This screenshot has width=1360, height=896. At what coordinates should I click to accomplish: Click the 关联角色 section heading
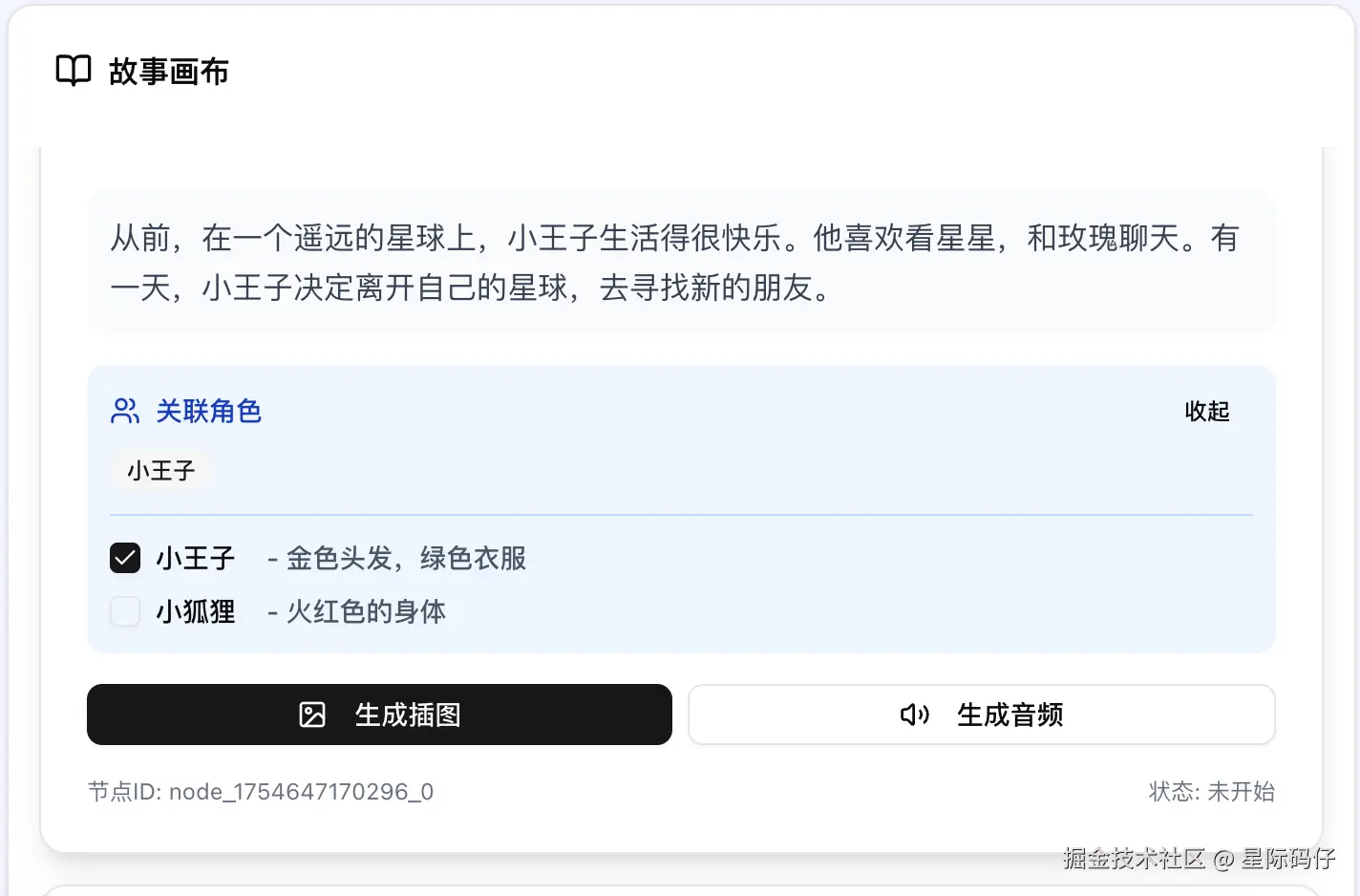pos(208,412)
